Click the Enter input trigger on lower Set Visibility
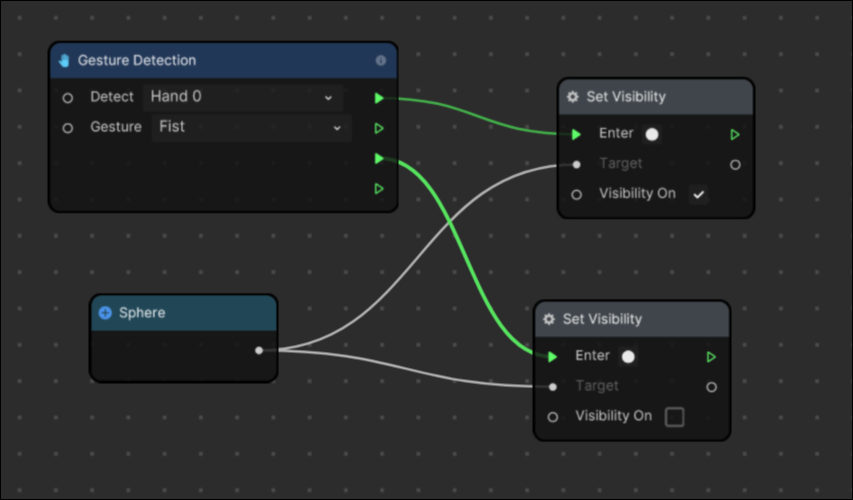The height and width of the screenshot is (500, 853). pyautogui.click(x=552, y=357)
